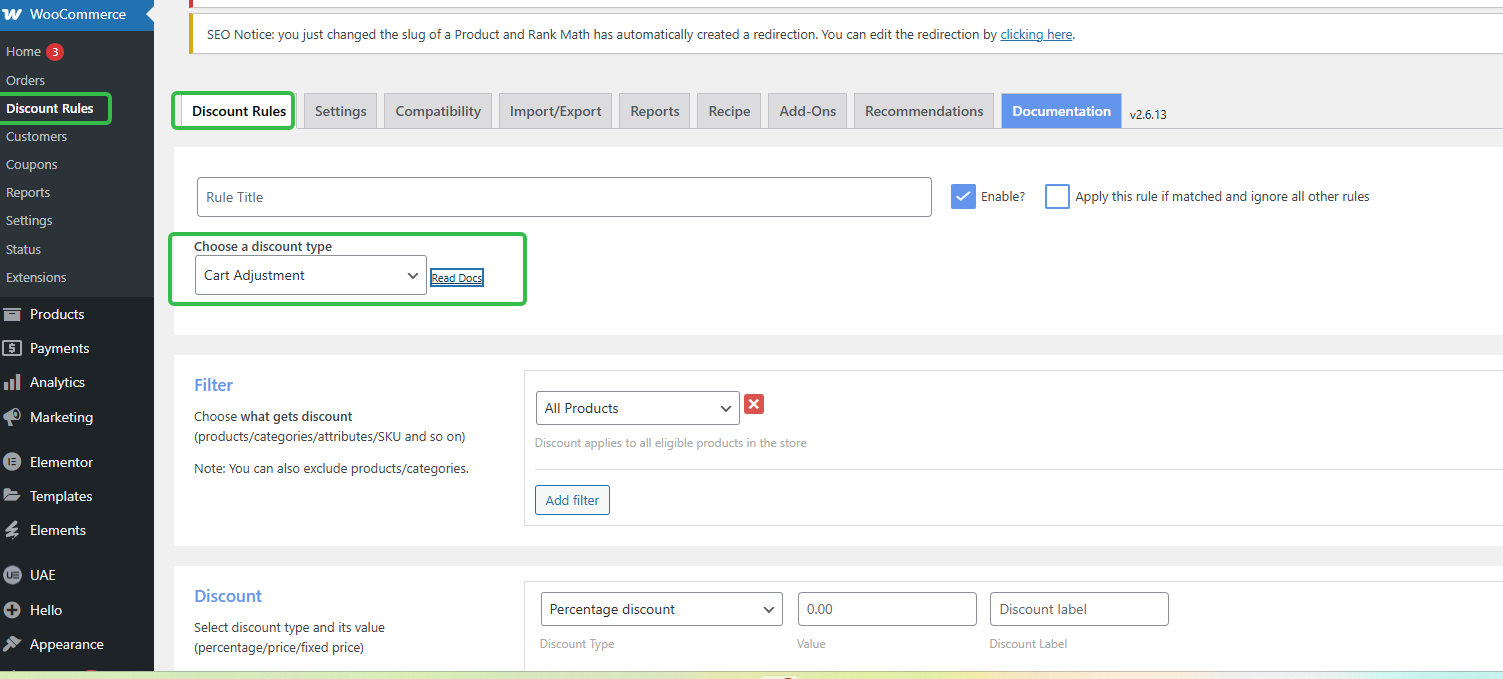Open the Products menu in sidebar

tap(56, 313)
